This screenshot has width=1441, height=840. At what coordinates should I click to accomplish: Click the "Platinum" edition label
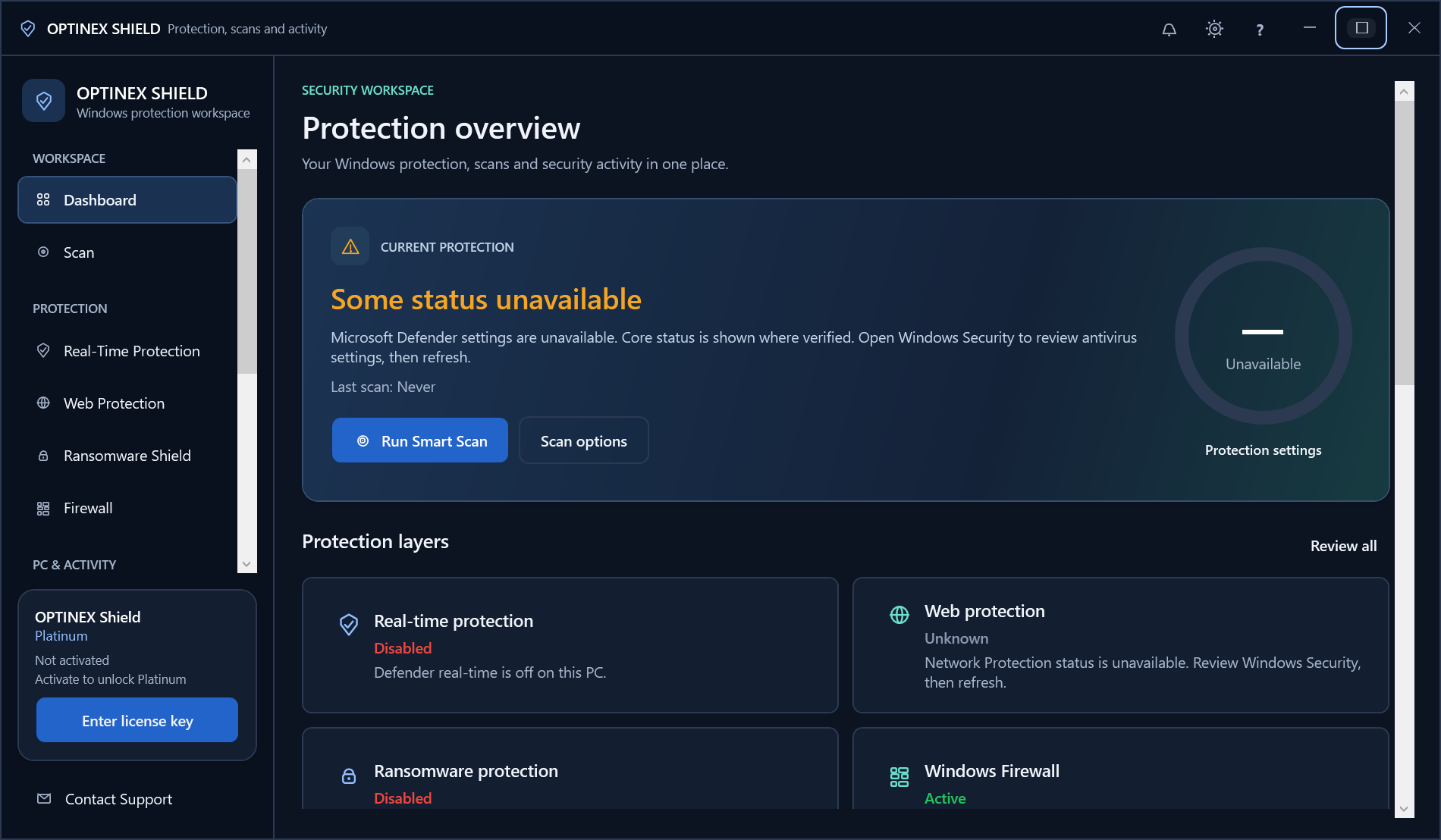click(61, 636)
